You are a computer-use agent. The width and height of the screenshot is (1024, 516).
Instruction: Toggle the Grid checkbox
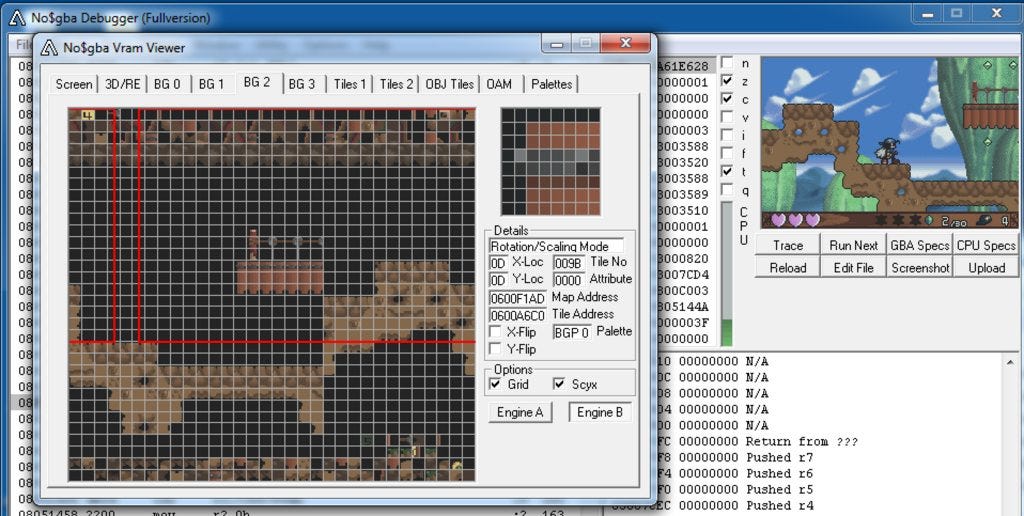pos(495,384)
